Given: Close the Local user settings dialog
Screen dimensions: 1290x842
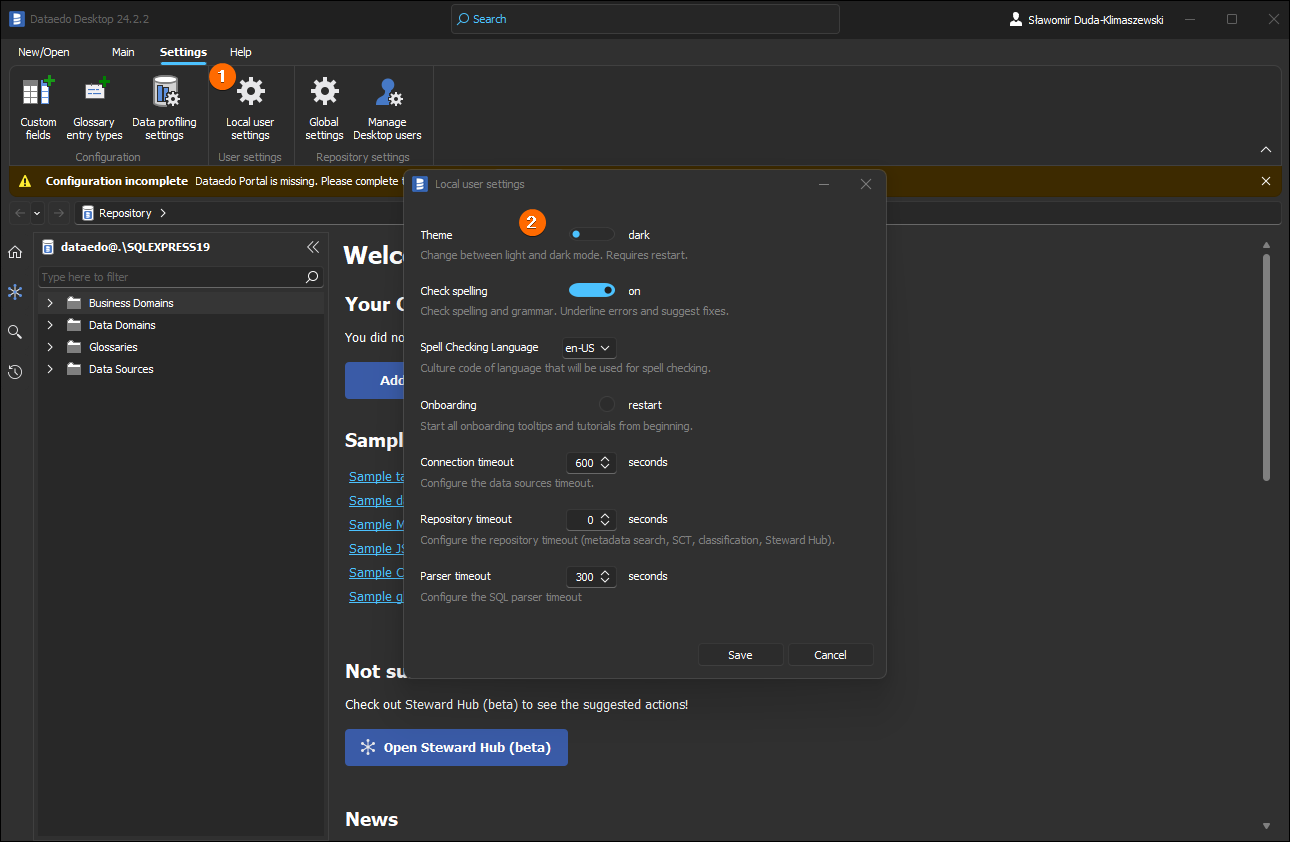Looking at the screenshot, I should 866,184.
